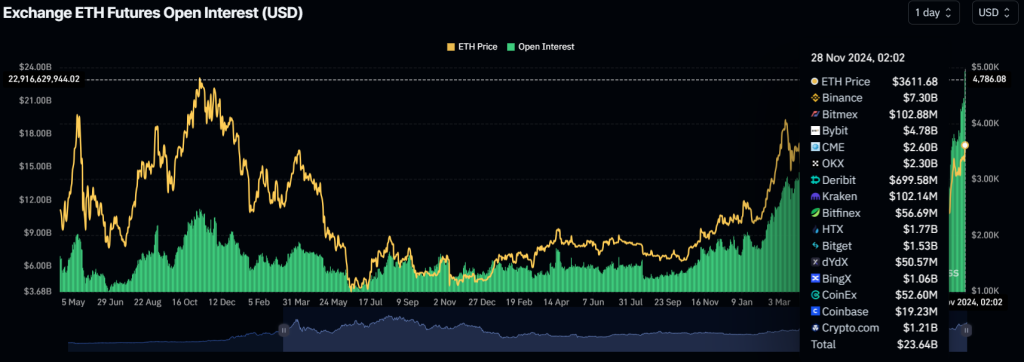Screen dimensions: 1024x362
Task: Click the Bitfinex leaf icon
Action: [x=814, y=213]
